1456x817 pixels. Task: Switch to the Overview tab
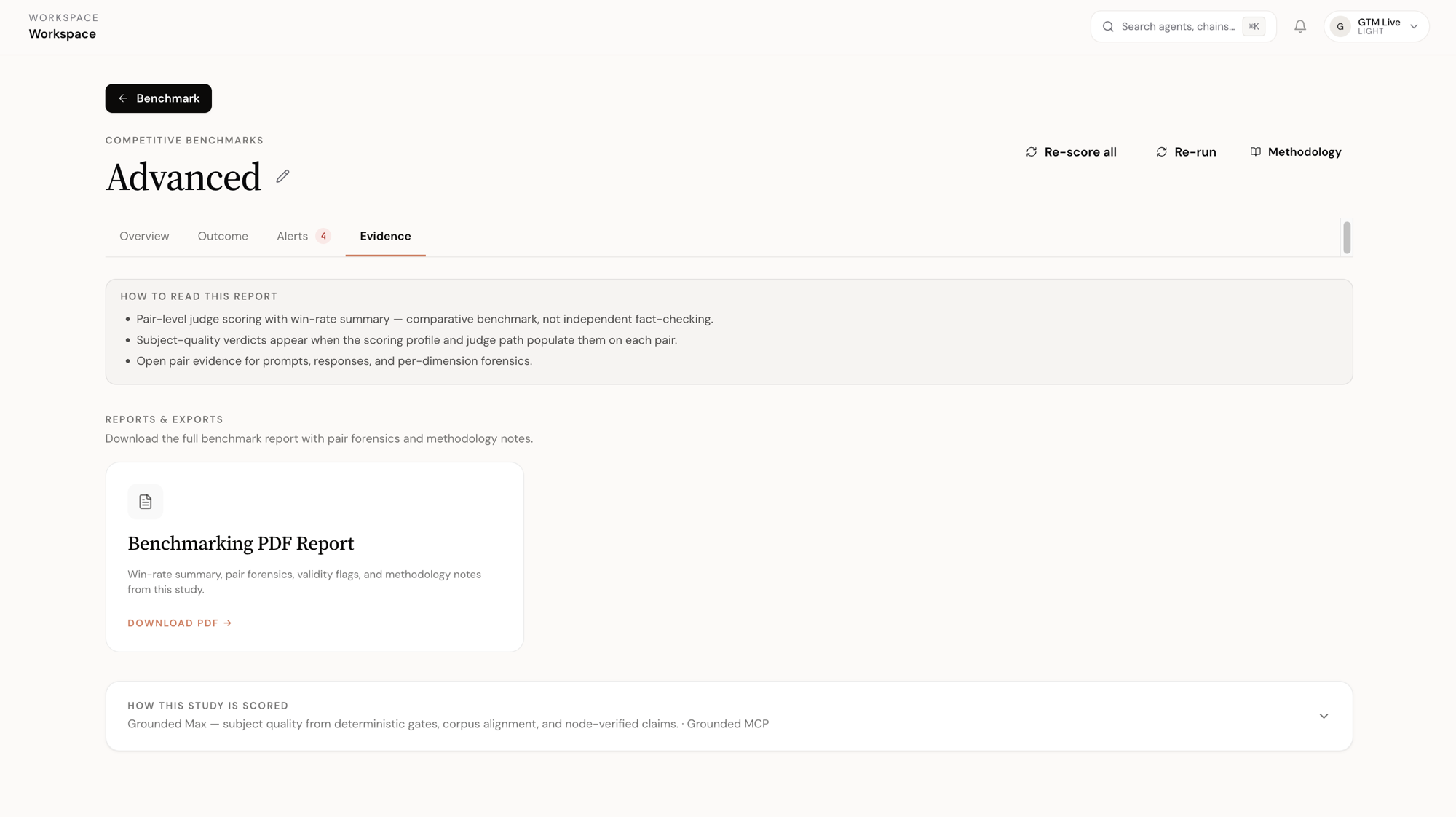144,236
